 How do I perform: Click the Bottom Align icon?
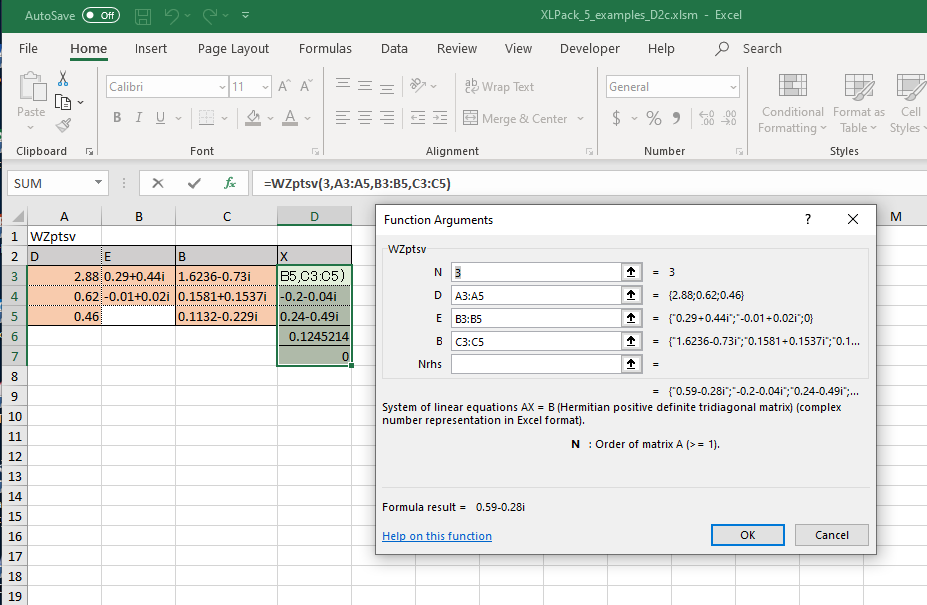coord(387,89)
